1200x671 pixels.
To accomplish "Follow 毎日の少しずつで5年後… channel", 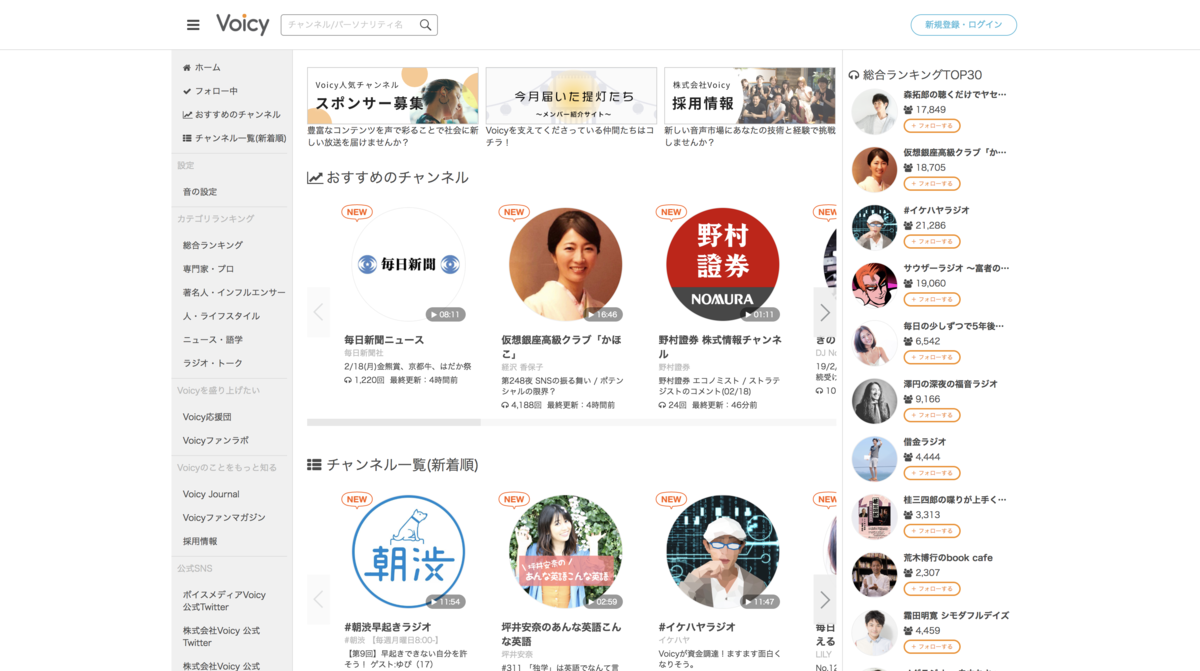I will [x=932, y=357].
